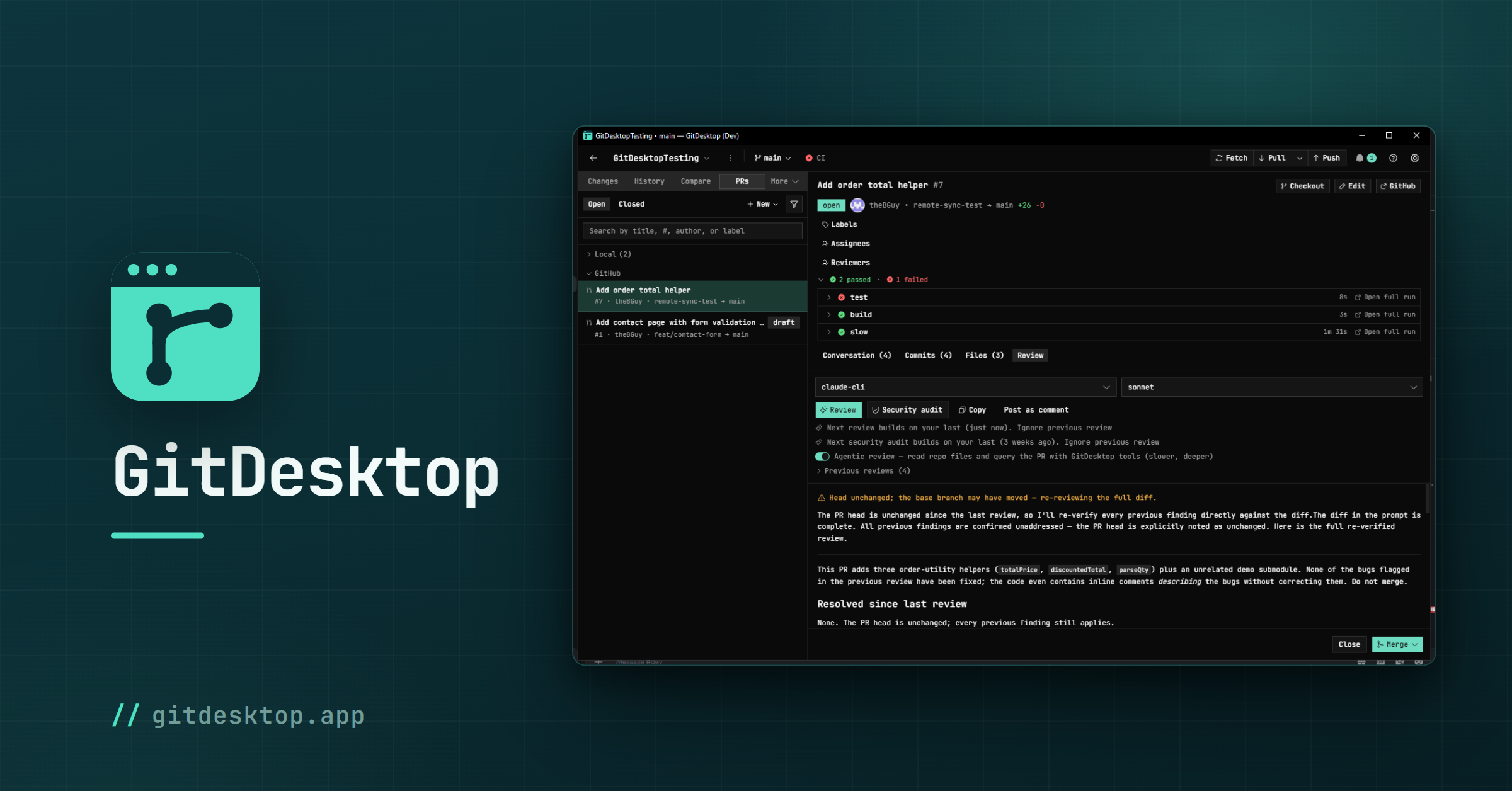
Task: Click Post as comment
Action: coord(1036,410)
